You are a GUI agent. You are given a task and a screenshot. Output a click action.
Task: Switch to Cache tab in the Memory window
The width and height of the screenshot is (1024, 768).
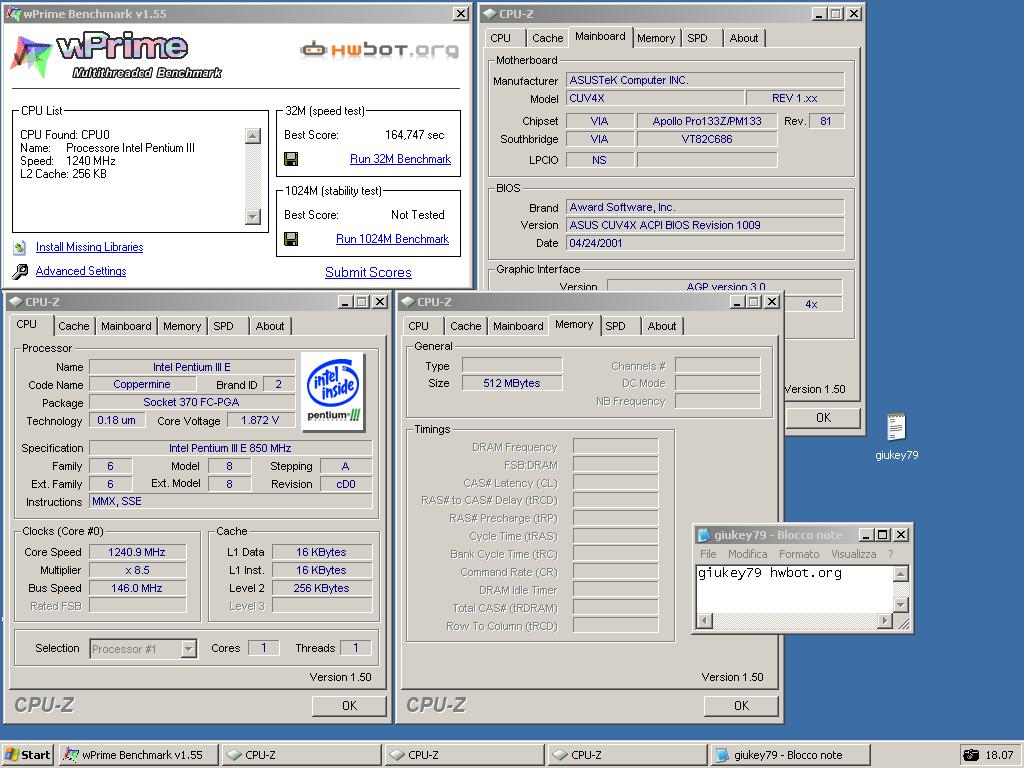(466, 326)
